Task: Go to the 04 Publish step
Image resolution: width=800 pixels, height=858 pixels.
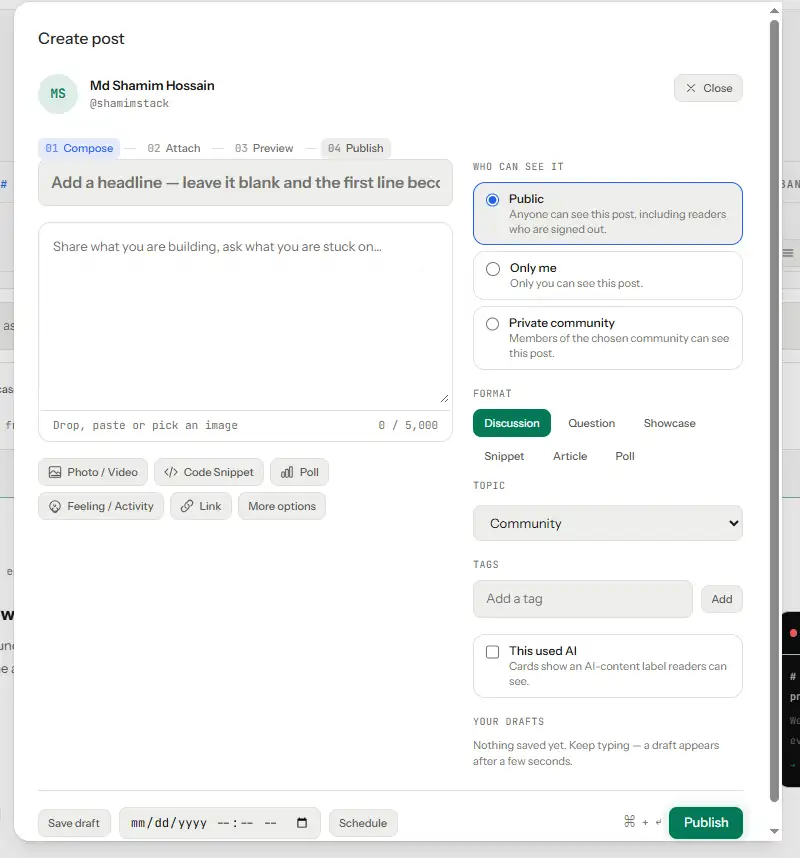Action: click(355, 148)
